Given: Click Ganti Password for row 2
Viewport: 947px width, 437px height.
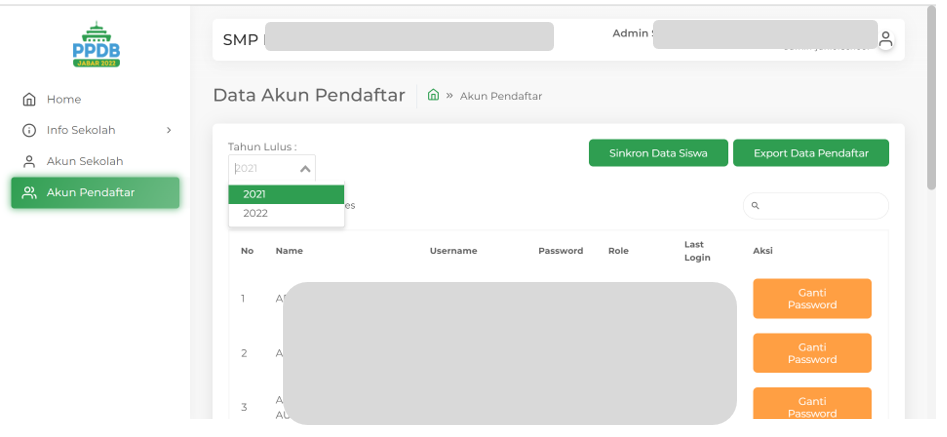Looking at the screenshot, I should coord(811,353).
